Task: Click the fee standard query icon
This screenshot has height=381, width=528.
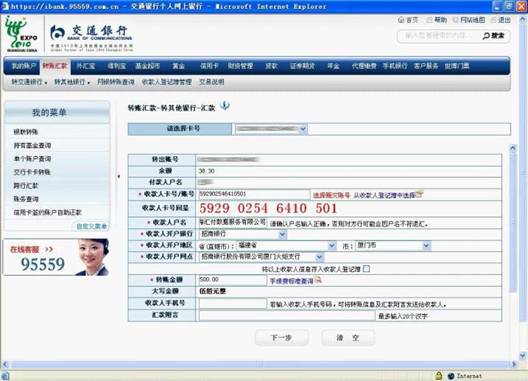Action: (x=318, y=280)
